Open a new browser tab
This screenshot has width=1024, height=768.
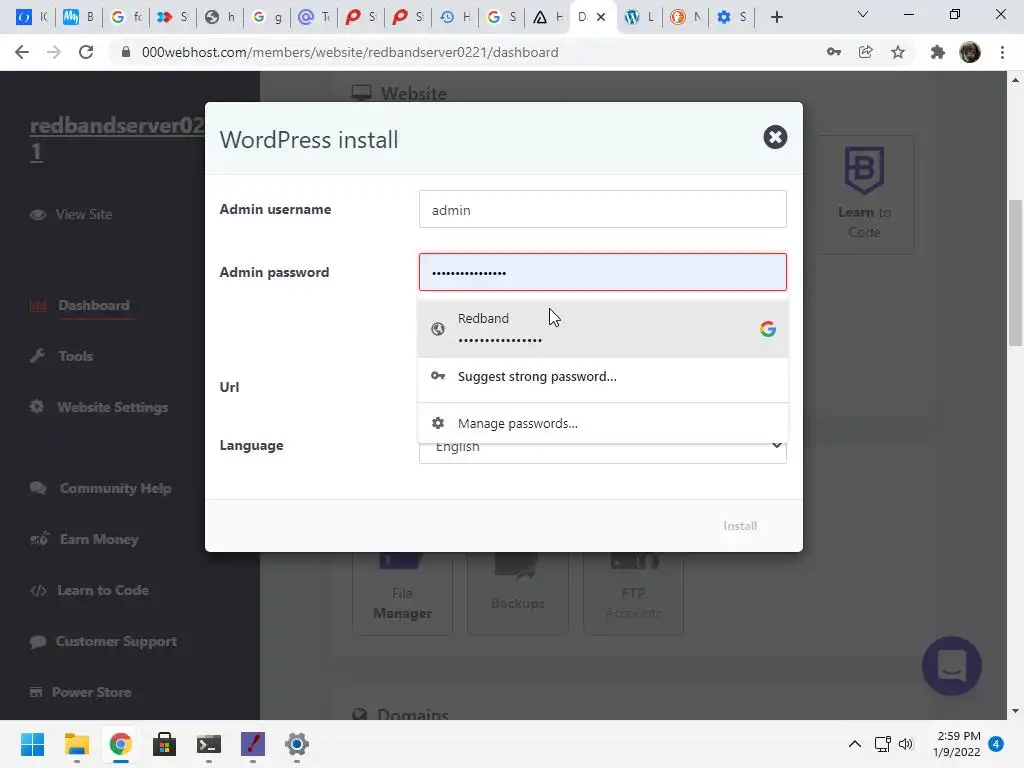point(776,17)
